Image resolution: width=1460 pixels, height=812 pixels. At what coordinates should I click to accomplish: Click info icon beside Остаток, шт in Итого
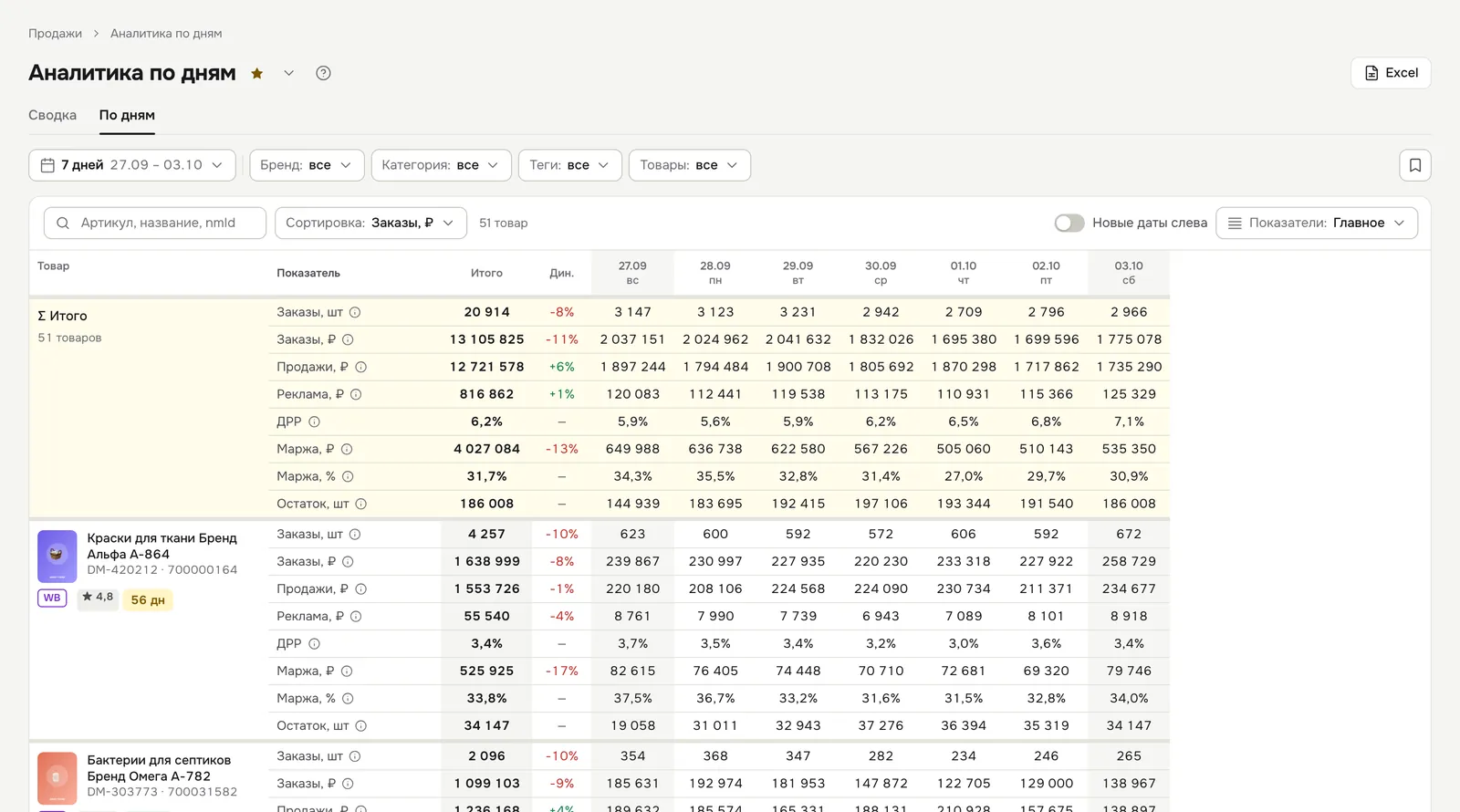(x=360, y=504)
